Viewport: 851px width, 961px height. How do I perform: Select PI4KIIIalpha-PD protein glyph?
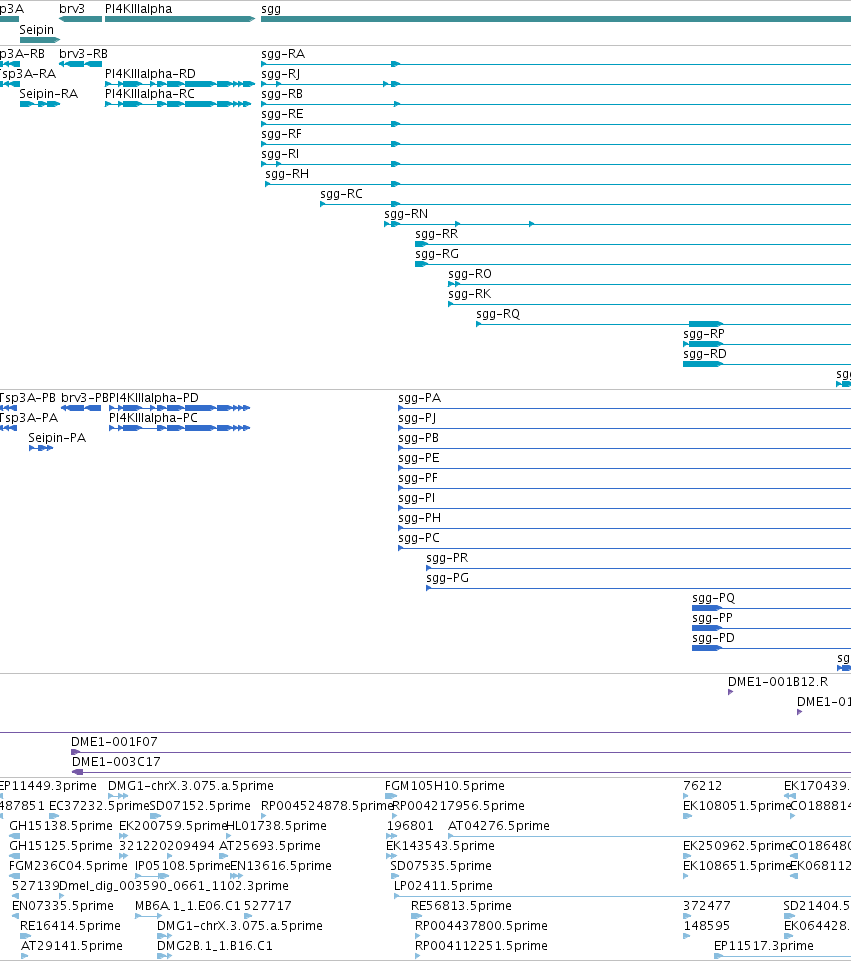click(x=180, y=408)
